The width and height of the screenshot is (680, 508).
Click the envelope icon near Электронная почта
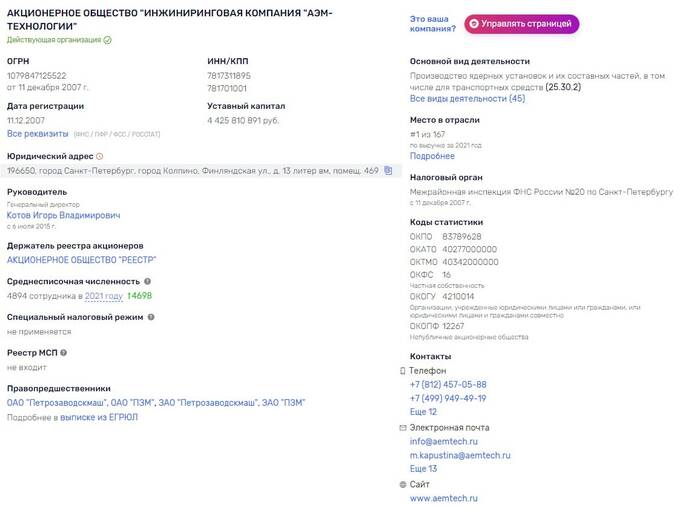coord(402,428)
